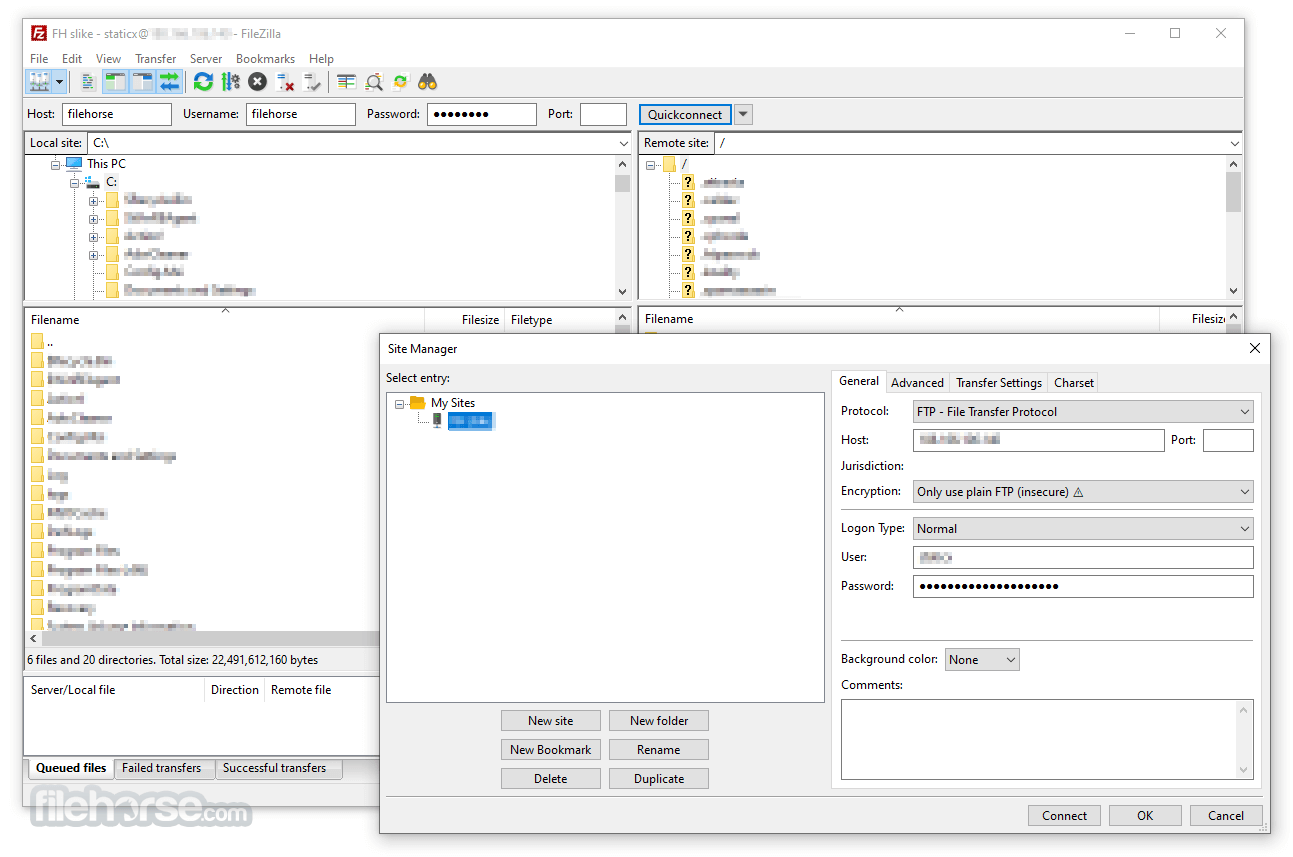The image size is (1293, 857).
Task: Click the Duplicate button
Action: click(x=659, y=778)
